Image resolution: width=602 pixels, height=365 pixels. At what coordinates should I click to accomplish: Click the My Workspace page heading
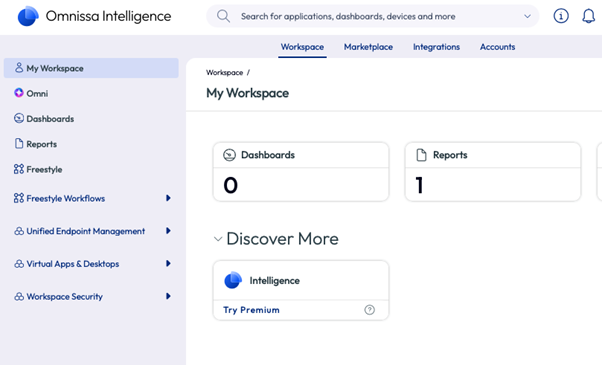(248, 93)
